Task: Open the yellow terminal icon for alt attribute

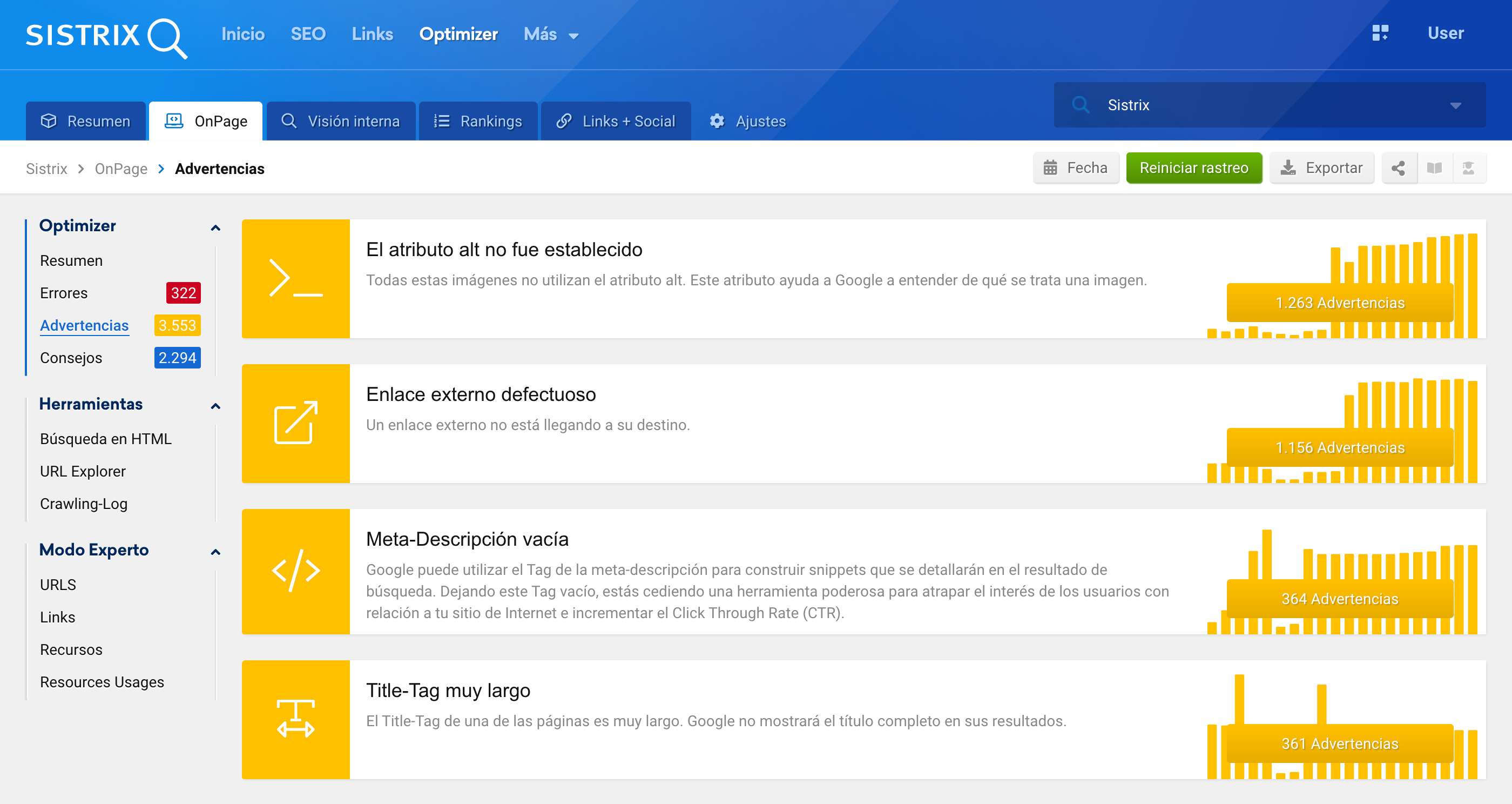Action: tap(295, 278)
